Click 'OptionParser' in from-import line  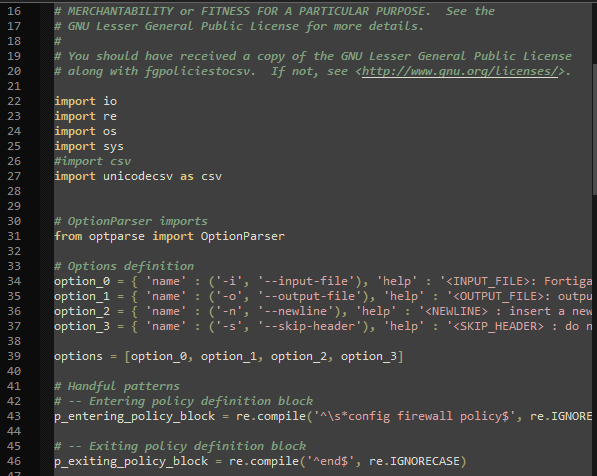[x=243, y=236]
